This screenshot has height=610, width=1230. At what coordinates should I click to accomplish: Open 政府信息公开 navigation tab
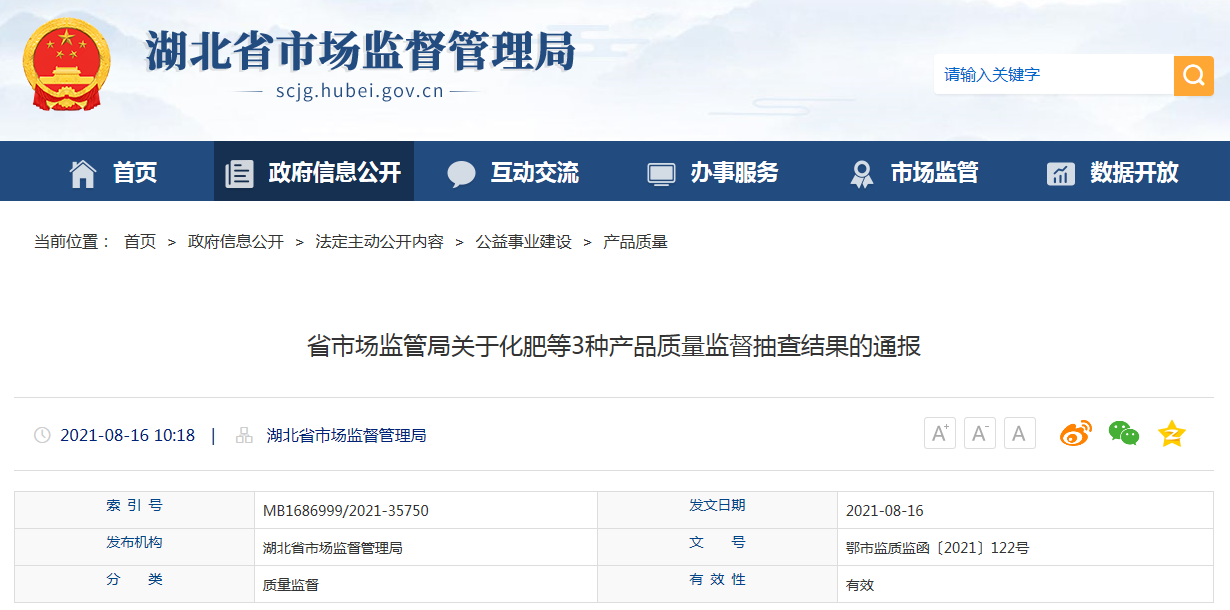click(314, 172)
